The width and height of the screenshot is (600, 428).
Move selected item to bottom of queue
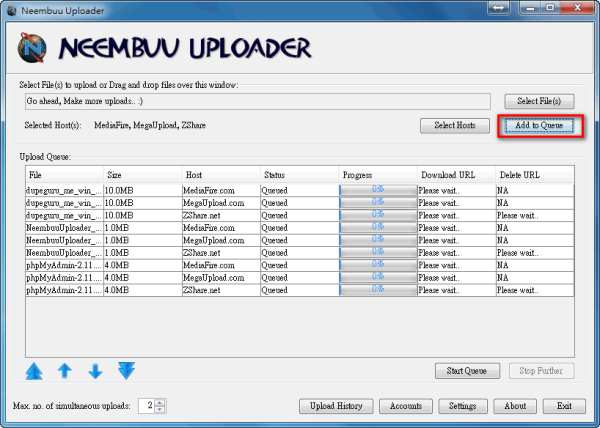[126, 371]
